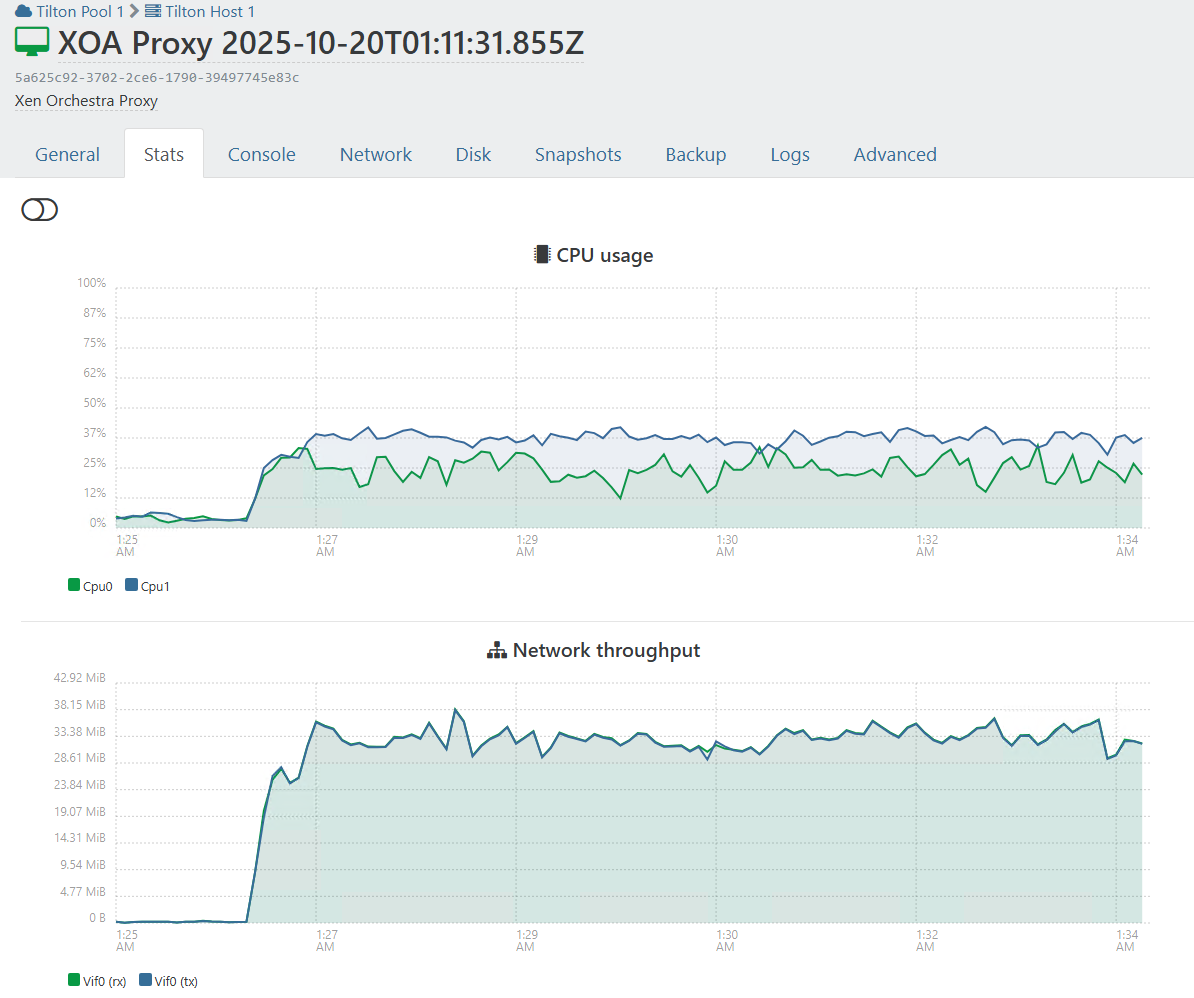The width and height of the screenshot is (1194, 998).
Task: Open the Backup tab
Action: point(695,154)
